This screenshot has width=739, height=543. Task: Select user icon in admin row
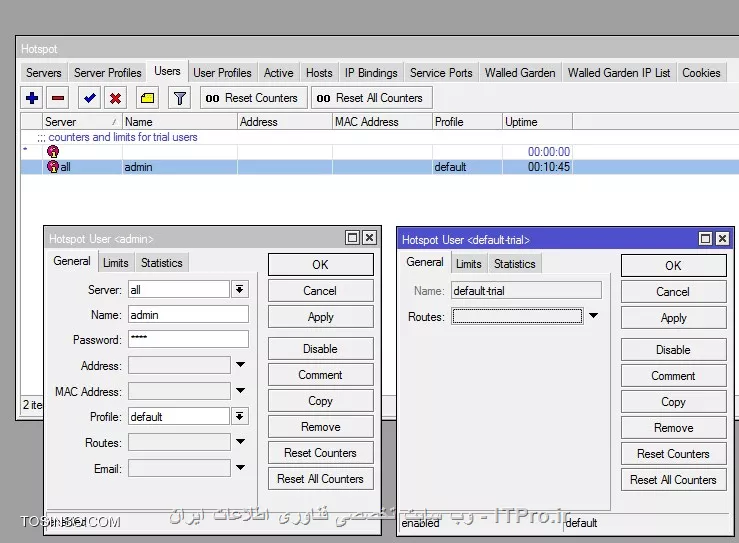click(53, 167)
